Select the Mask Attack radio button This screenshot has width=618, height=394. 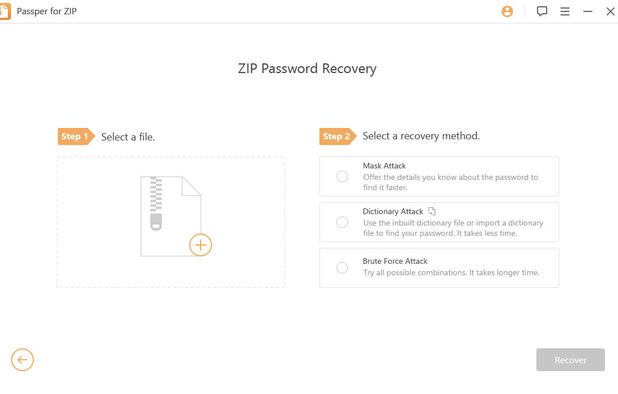[x=342, y=176]
